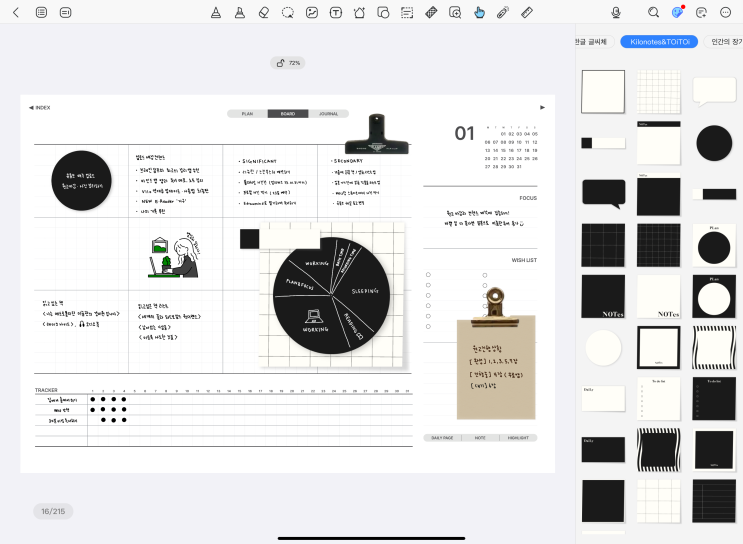The image size is (743, 544).
Task: Pick the white Plan sticker with black circle
Action: [714, 245]
